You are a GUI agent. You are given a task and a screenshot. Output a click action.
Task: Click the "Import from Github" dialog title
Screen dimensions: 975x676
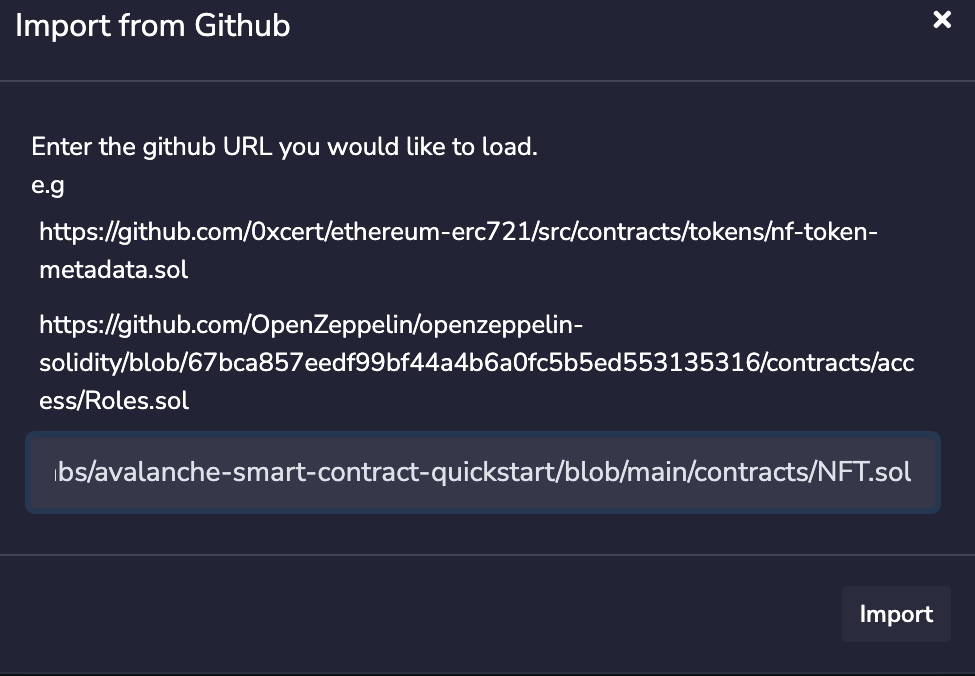pyautogui.click(x=153, y=25)
